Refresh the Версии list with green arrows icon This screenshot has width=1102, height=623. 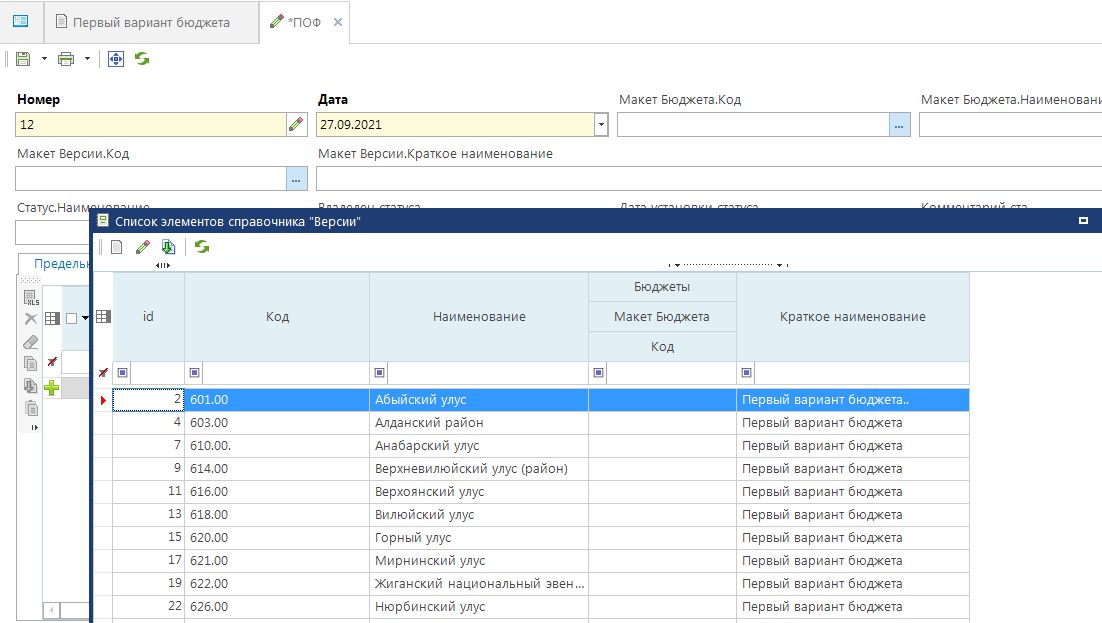tap(202, 247)
